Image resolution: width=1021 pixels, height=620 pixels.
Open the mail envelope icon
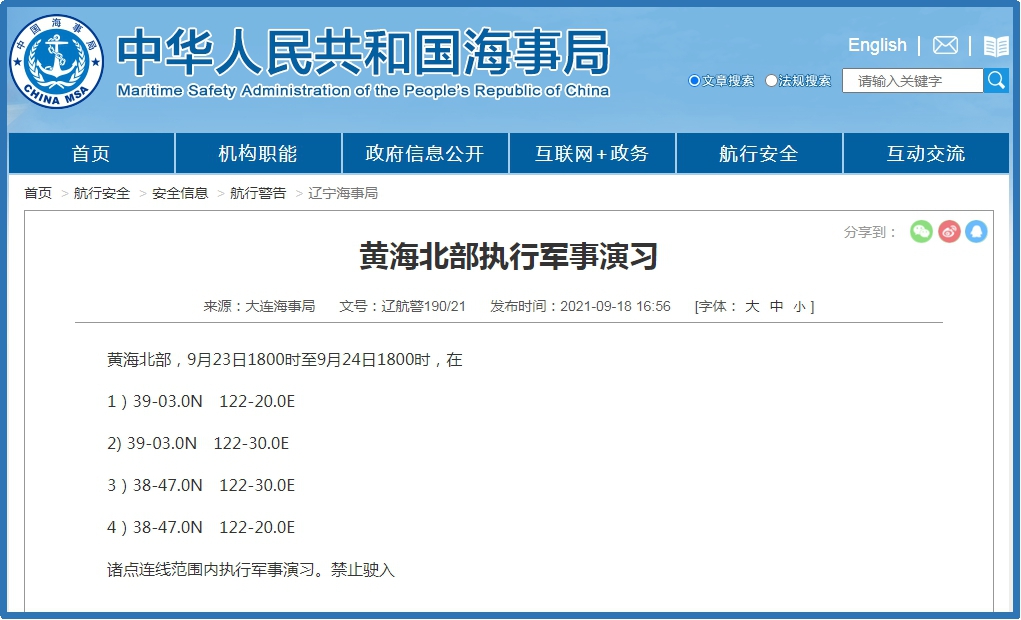(945, 46)
